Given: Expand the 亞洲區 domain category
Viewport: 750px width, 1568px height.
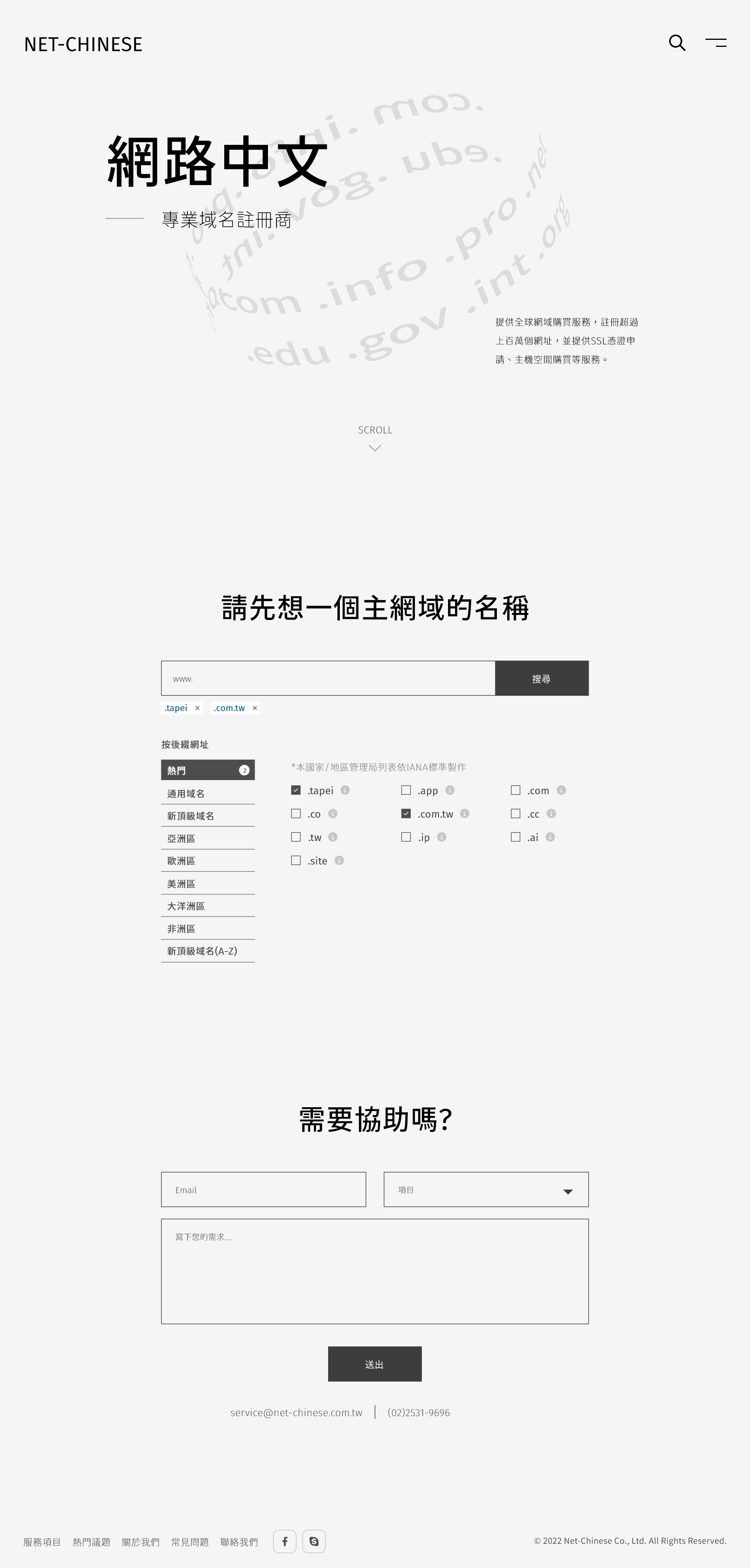Looking at the screenshot, I should tap(208, 838).
